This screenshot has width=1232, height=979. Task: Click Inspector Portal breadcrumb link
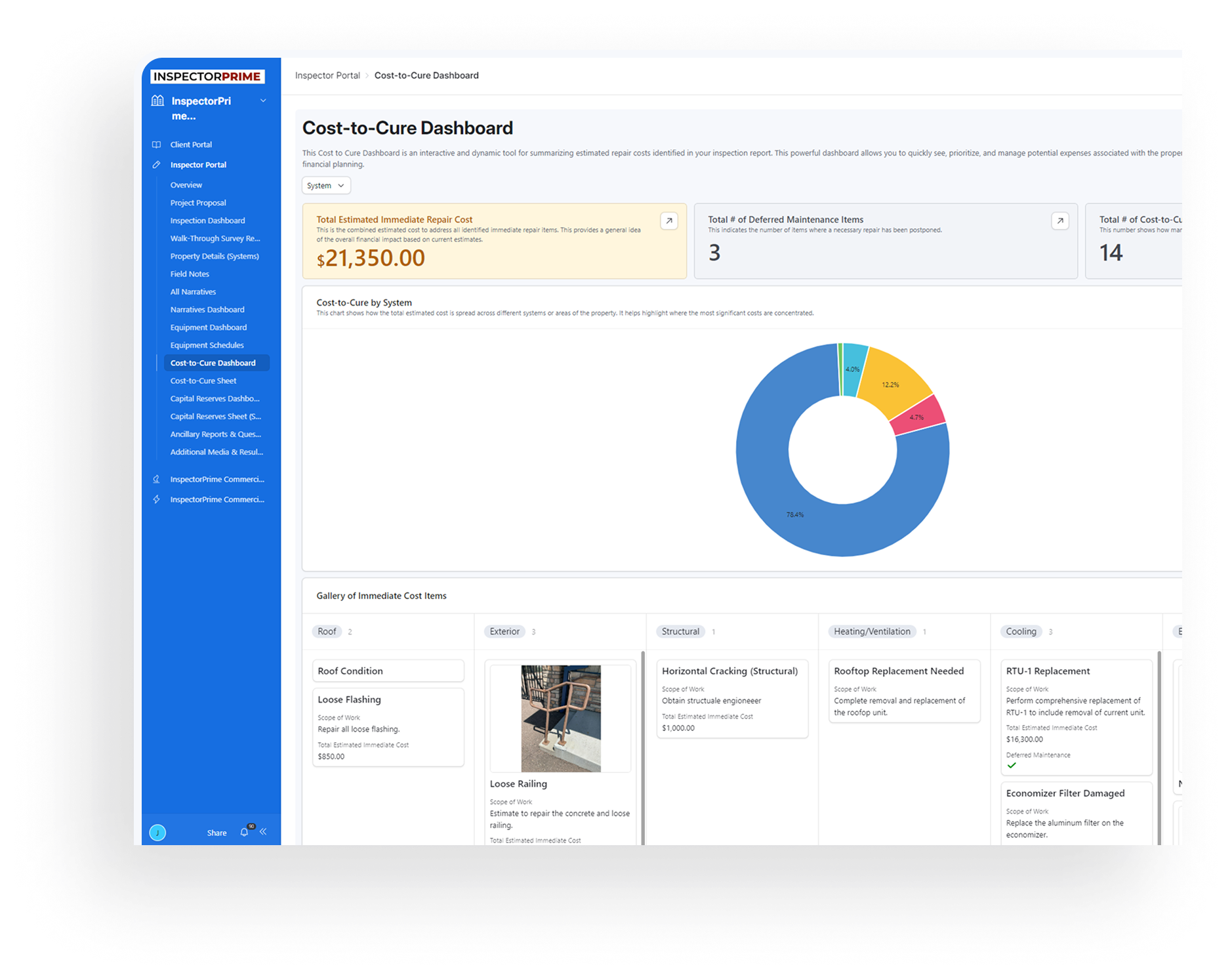[x=327, y=75]
